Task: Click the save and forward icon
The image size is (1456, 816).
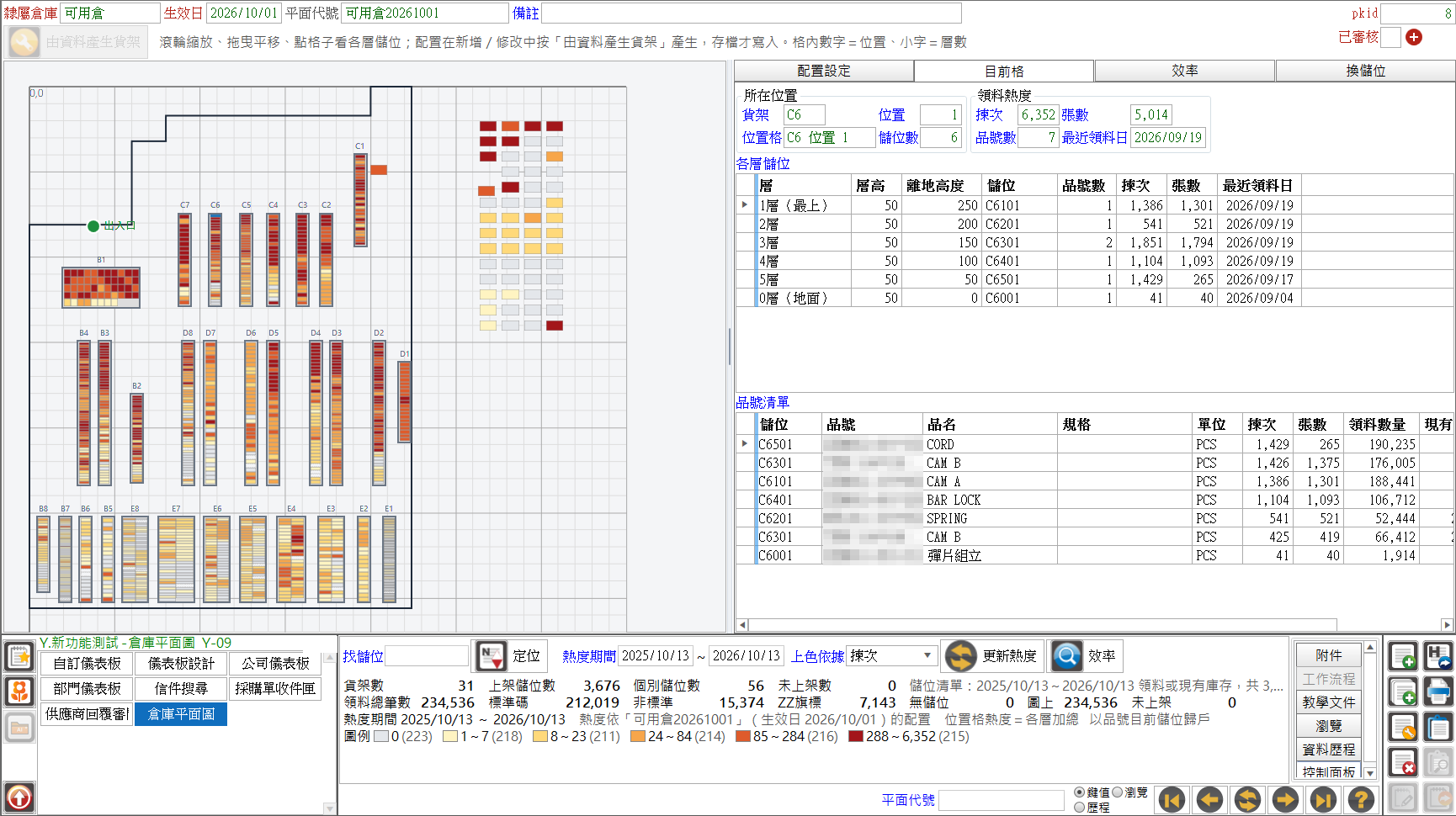Action: (1438, 657)
